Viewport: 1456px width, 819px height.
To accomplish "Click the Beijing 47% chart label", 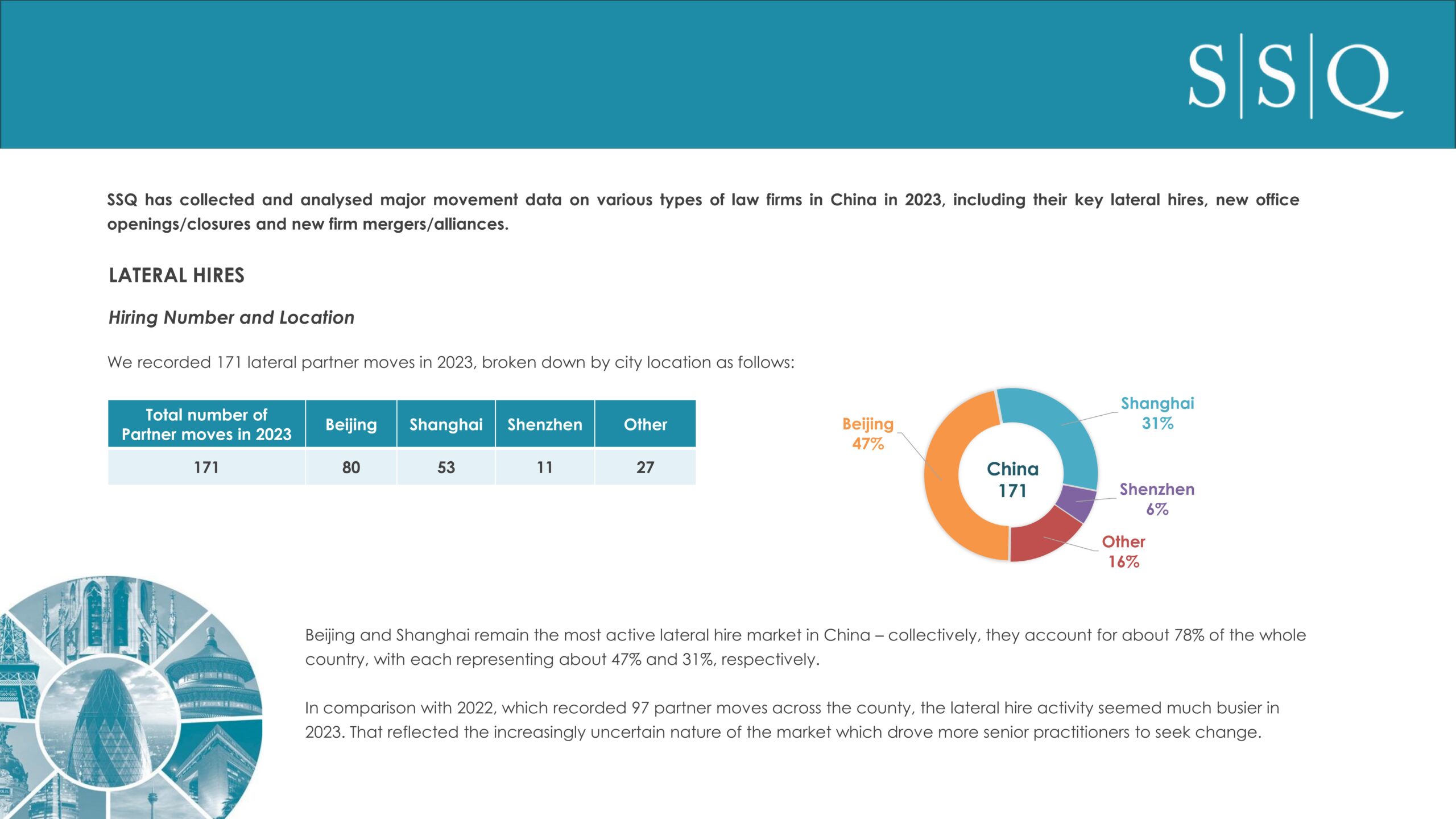I will point(868,433).
